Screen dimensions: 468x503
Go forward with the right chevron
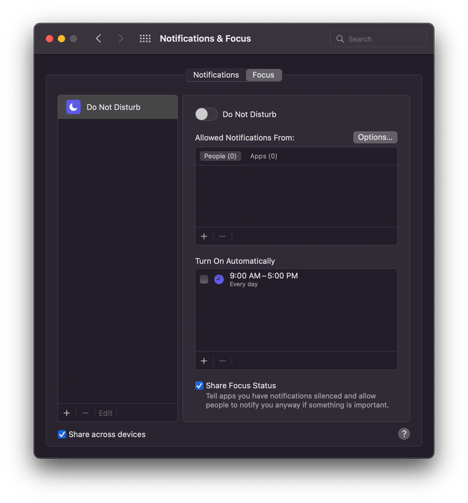click(121, 39)
